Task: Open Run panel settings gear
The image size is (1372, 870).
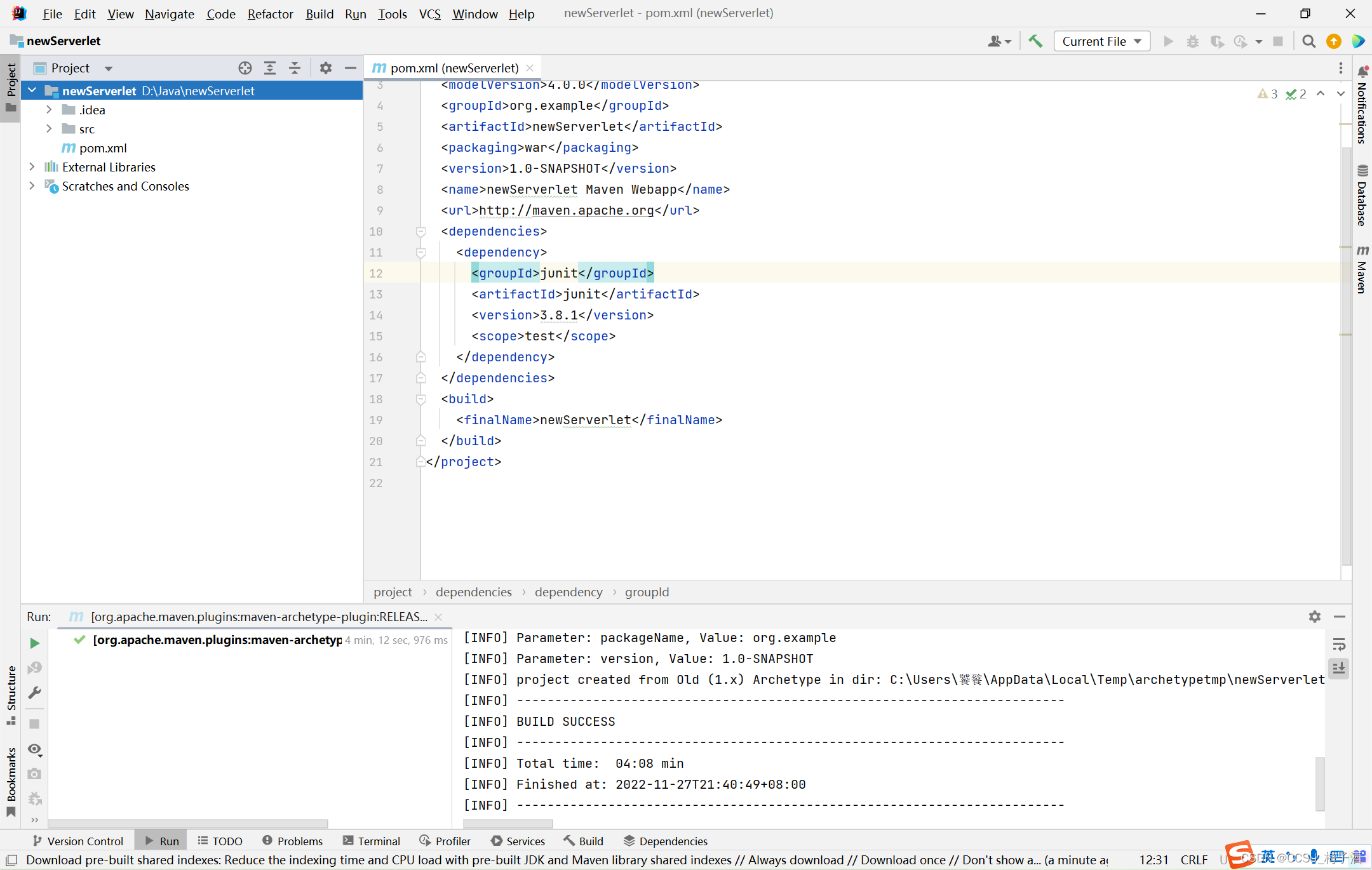Action: pos(1314,617)
